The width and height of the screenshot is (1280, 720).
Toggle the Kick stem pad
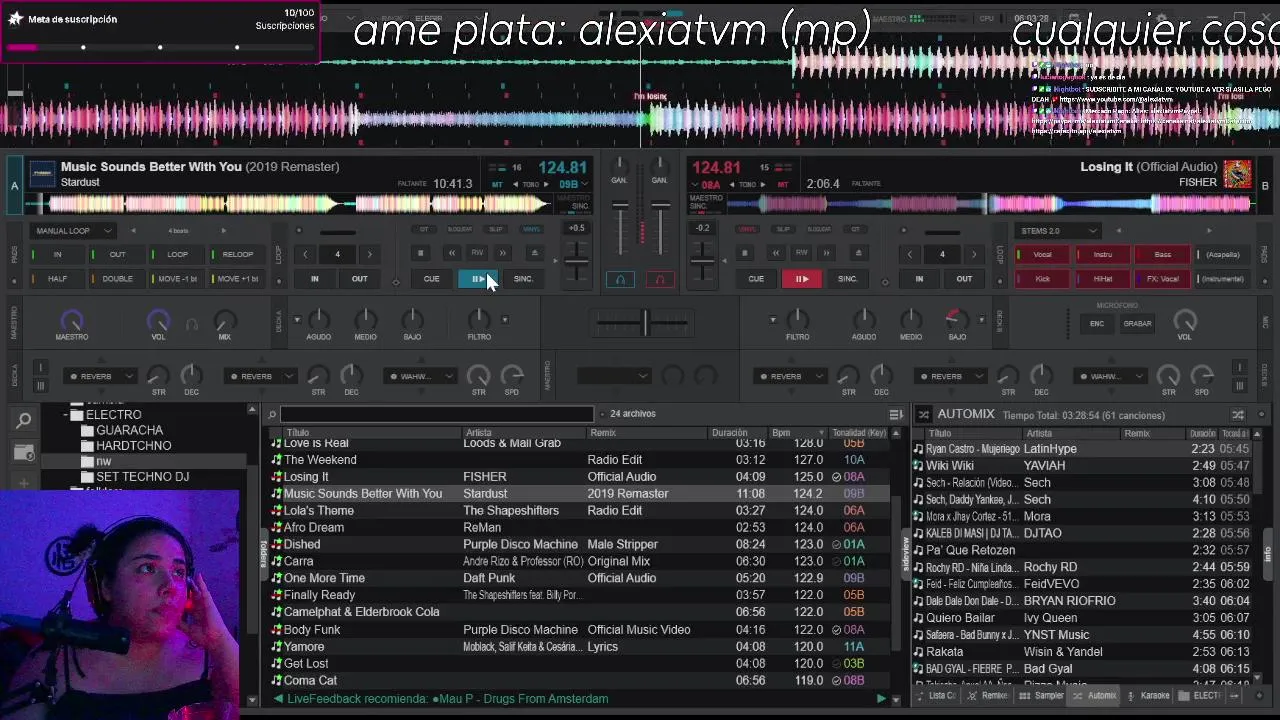(x=1042, y=279)
